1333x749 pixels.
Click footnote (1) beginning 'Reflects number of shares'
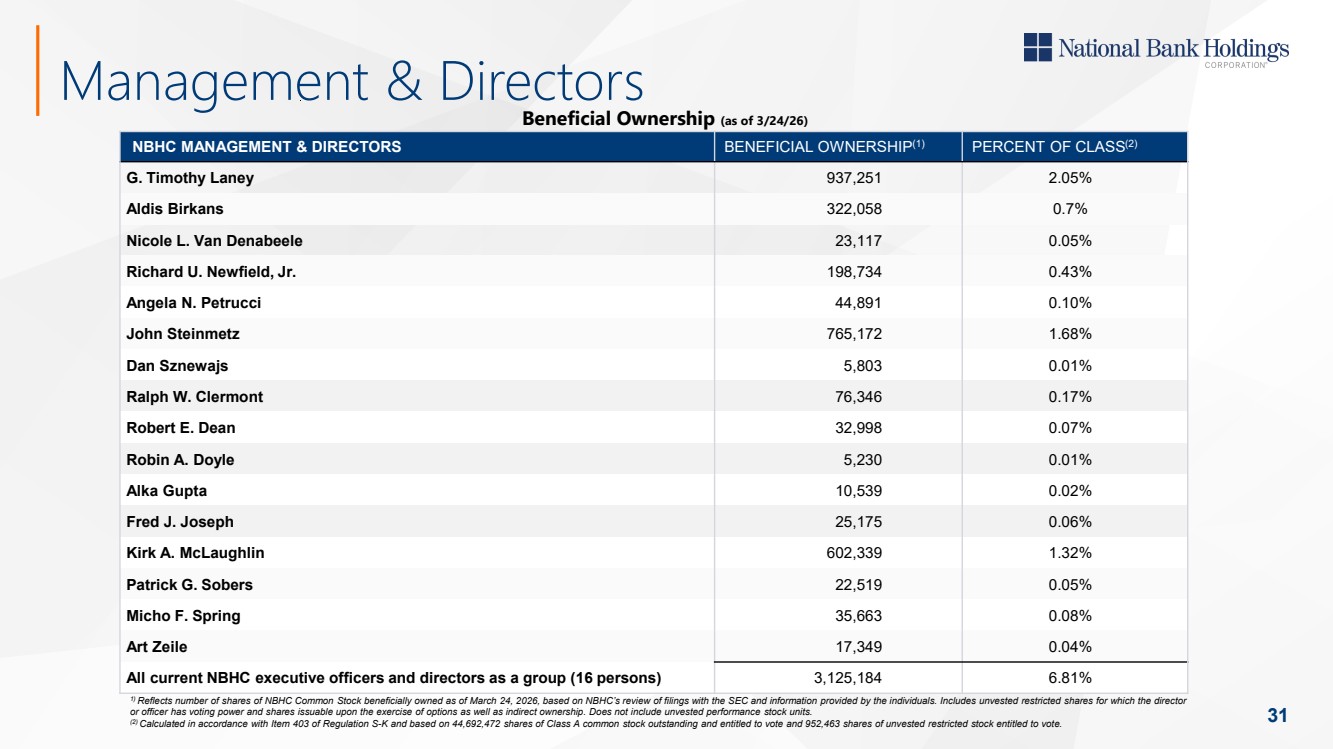659,706
